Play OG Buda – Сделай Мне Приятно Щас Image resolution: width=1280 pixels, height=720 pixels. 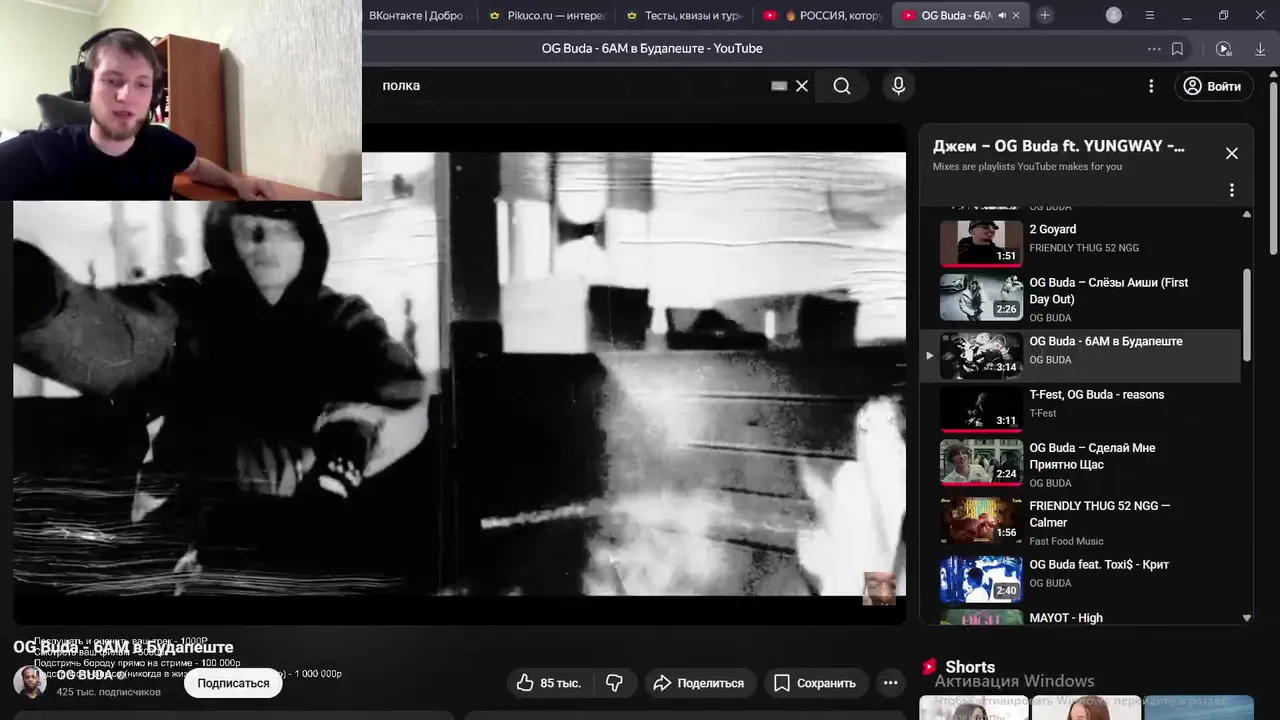pyautogui.click(x=1080, y=463)
